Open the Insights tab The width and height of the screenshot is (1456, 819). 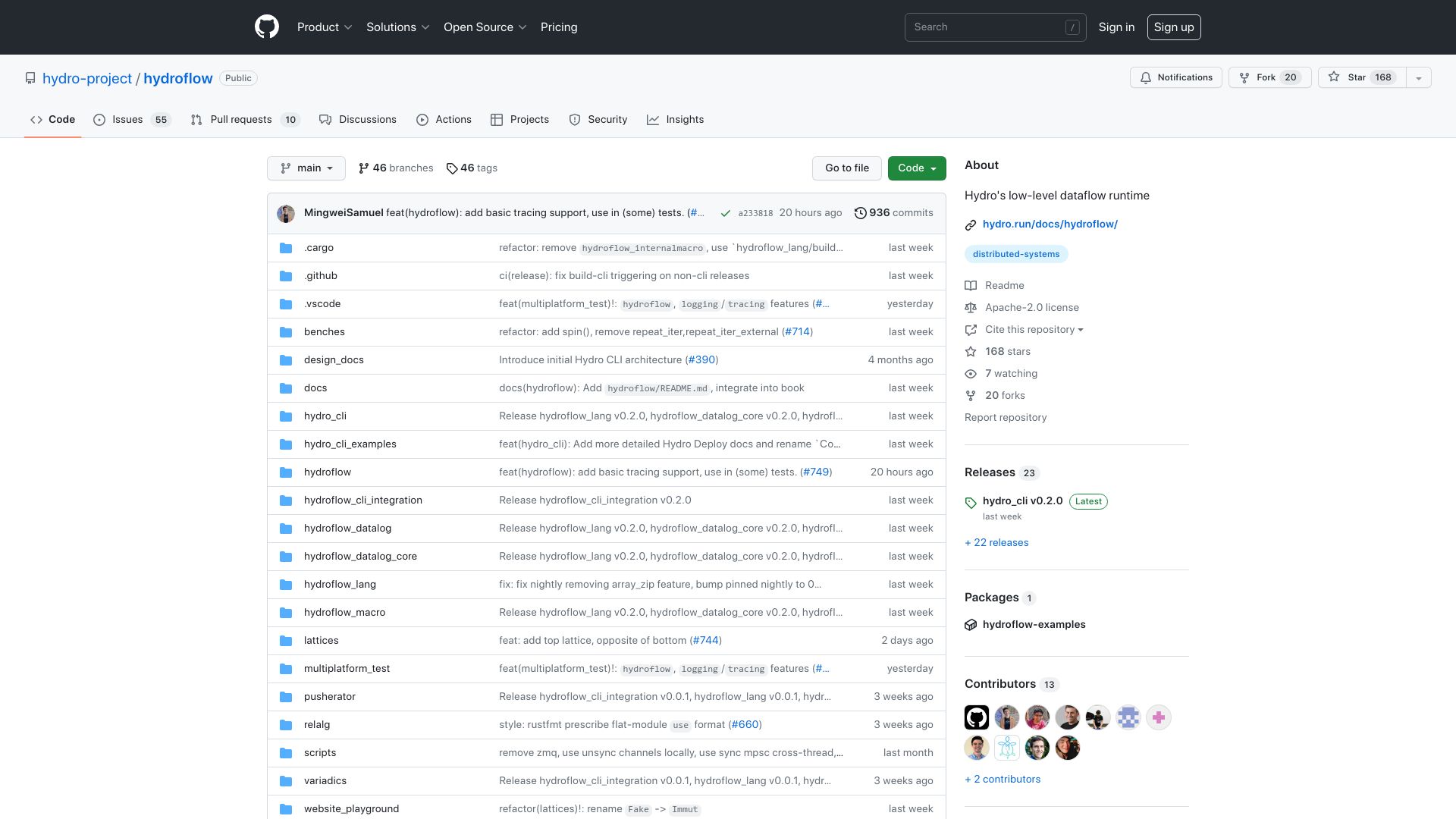(675, 120)
